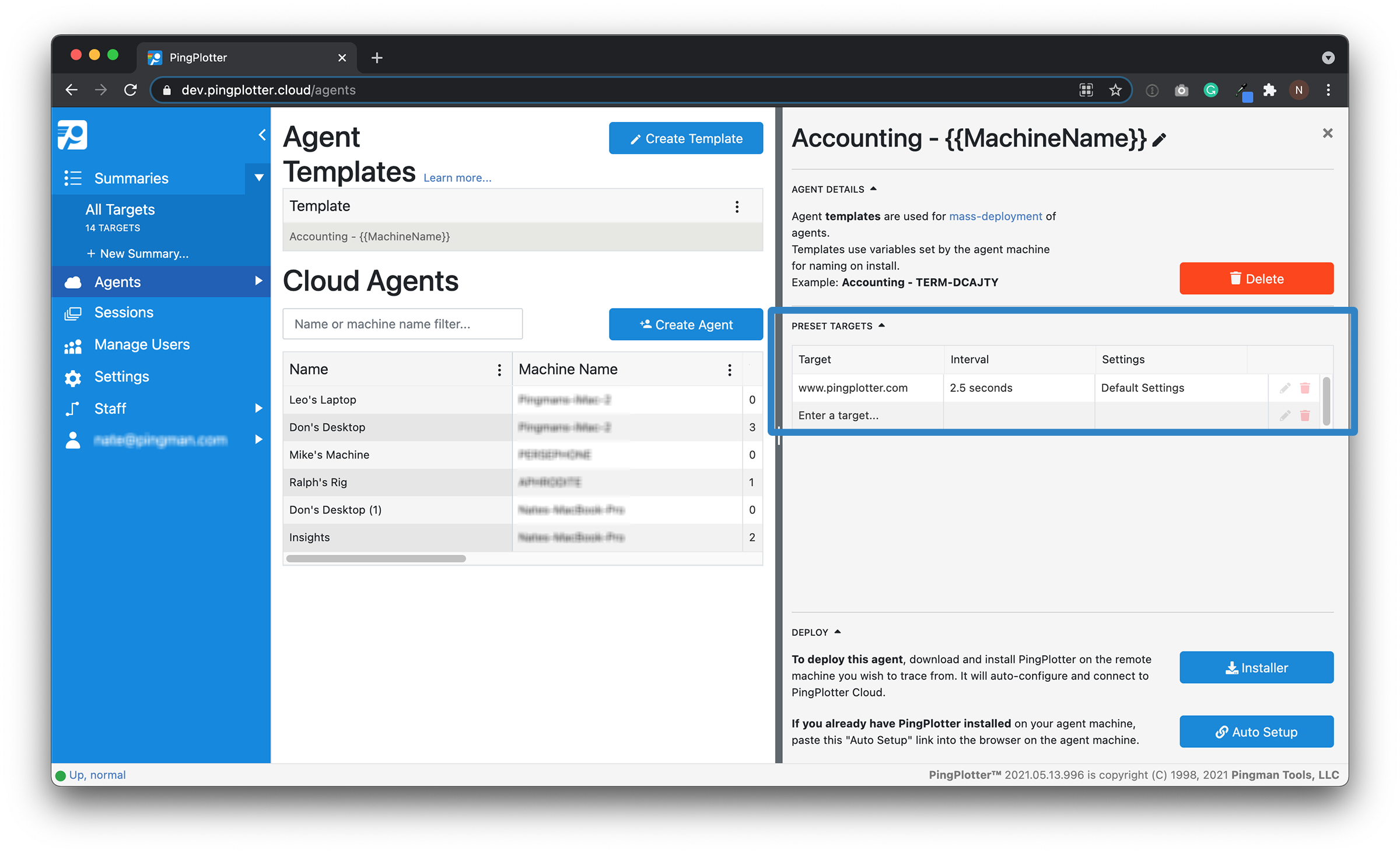Click the Summaries list icon
This screenshot has height=854, width=1400.
[x=72, y=178]
